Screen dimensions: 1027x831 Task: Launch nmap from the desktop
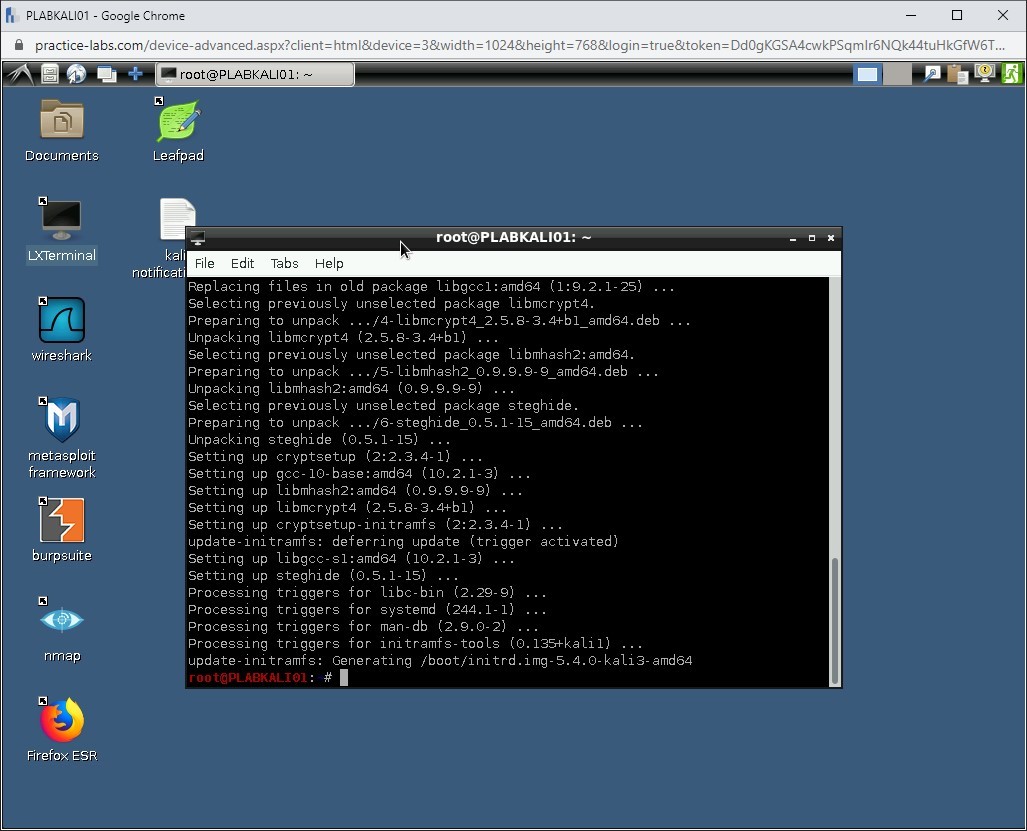tap(62, 622)
